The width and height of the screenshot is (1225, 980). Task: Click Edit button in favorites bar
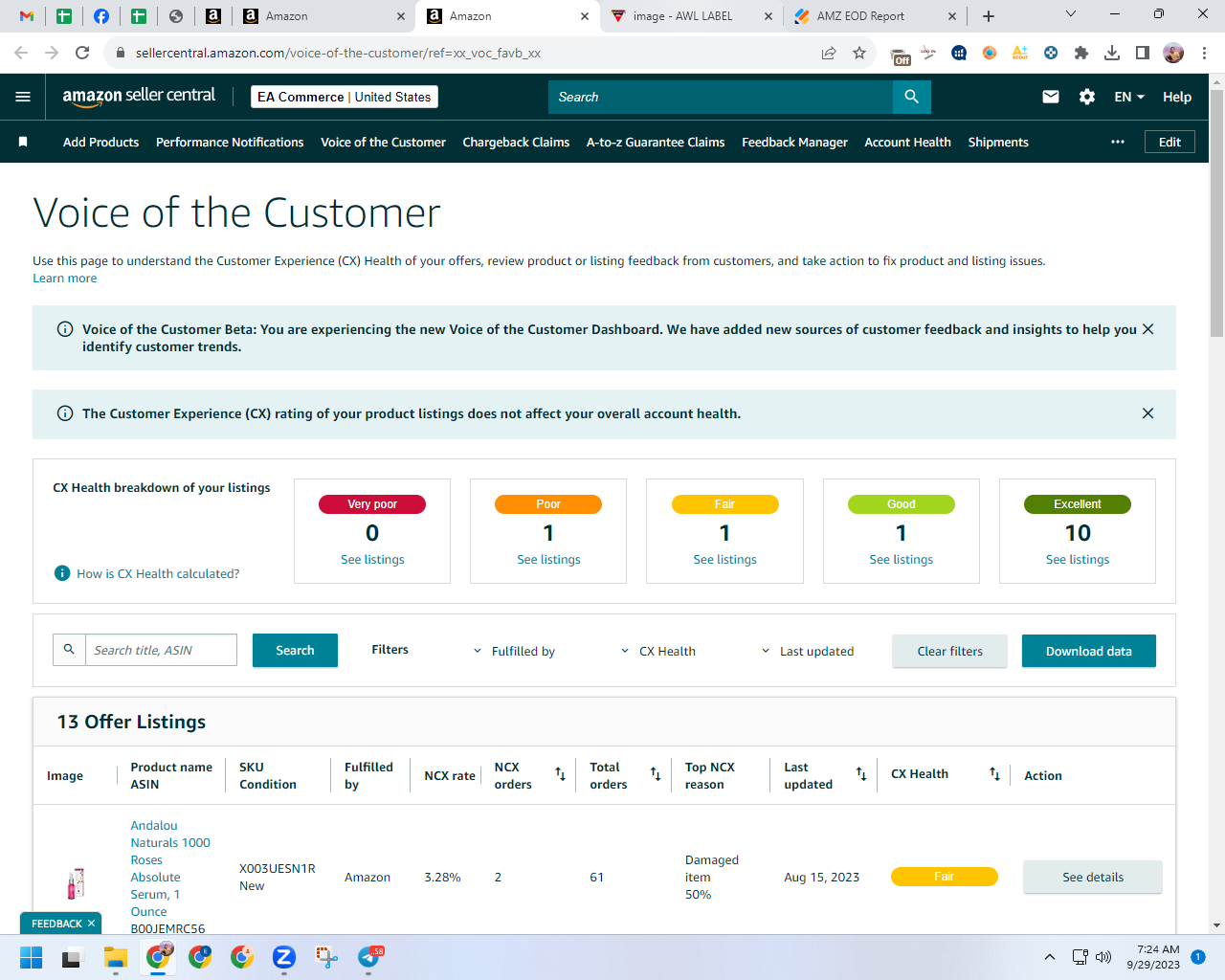coord(1169,142)
